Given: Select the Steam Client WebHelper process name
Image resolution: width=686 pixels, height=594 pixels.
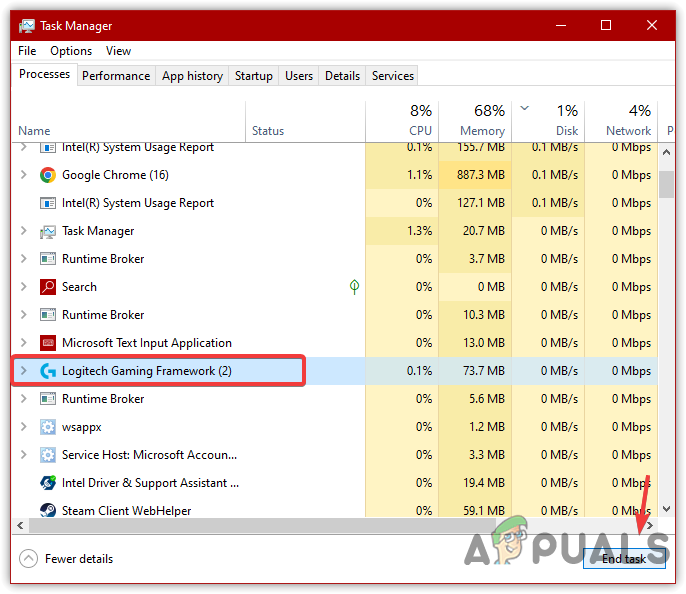Looking at the screenshot, I should point(126,510).
